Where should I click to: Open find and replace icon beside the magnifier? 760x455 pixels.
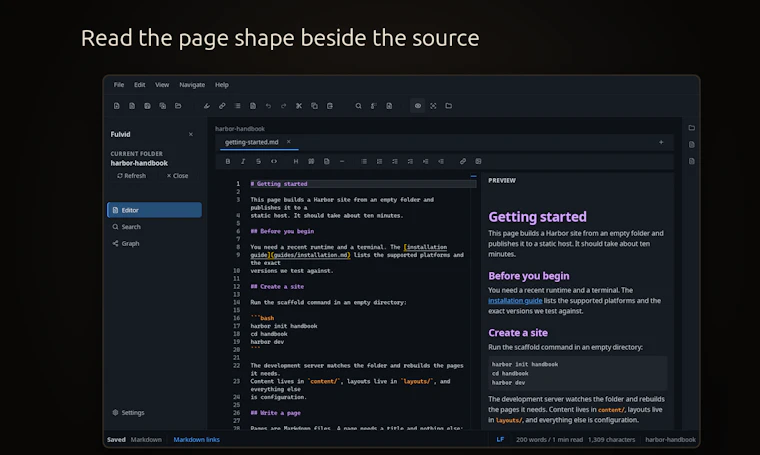(x=374, y=106)
